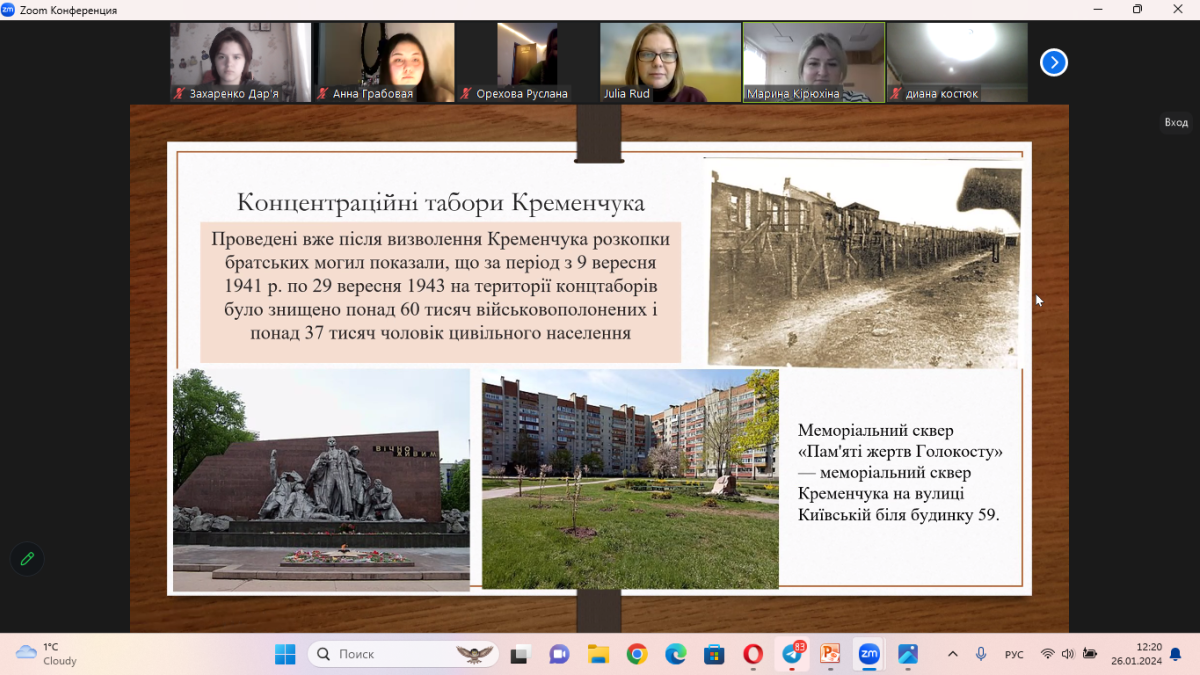Switch to PowerPoint in the taskbar
This screenshot has height=675, width=1200.
click(x=830, y=654)
